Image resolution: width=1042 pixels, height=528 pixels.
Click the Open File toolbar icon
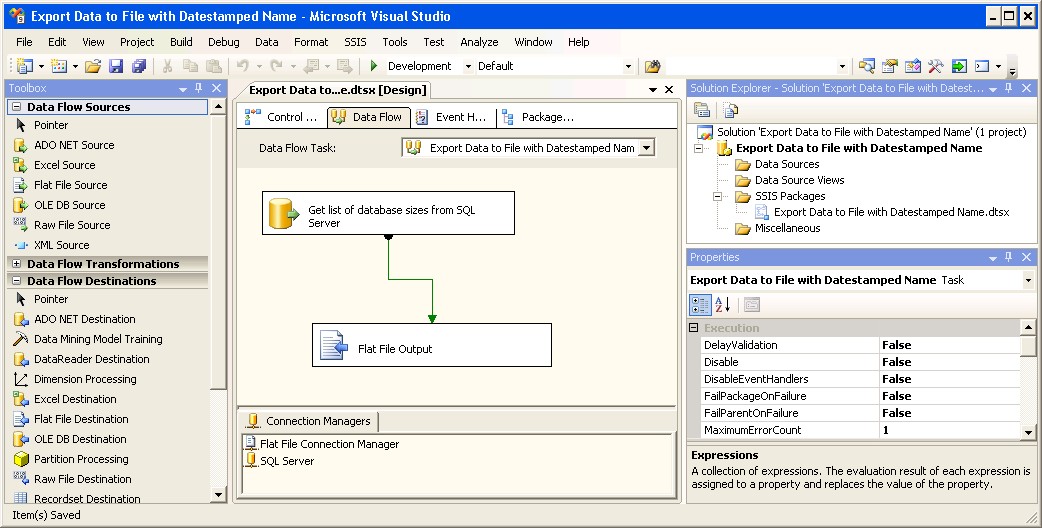(x=93, y=66)
